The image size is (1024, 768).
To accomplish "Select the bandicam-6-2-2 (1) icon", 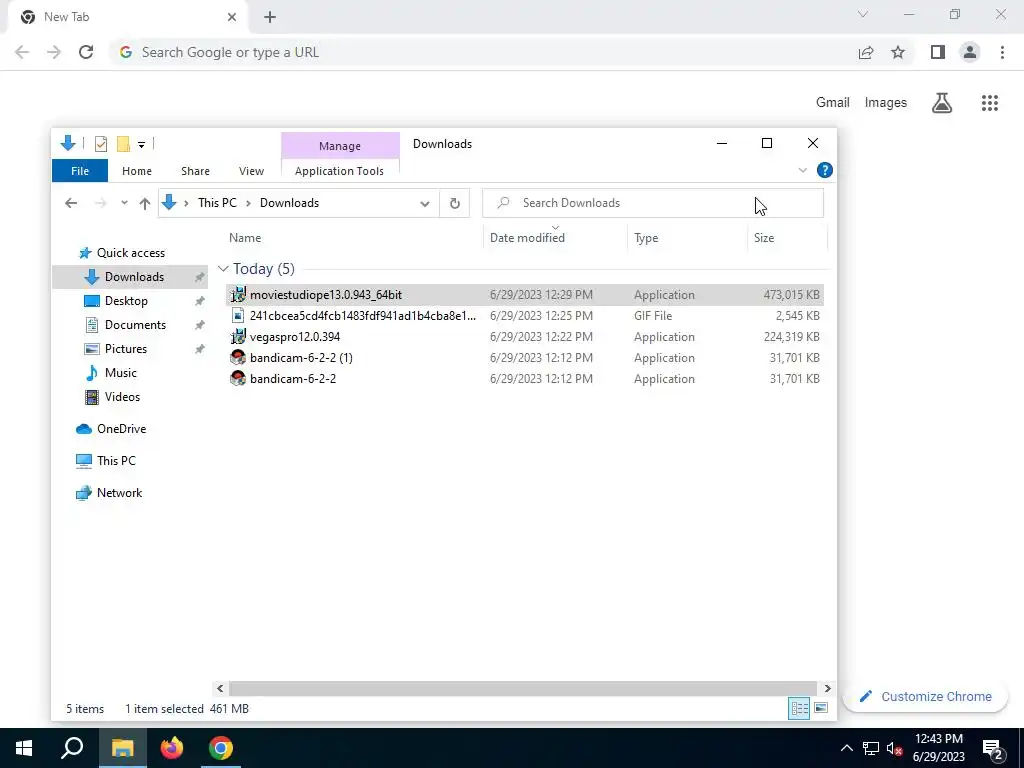I will pyautogui.click(x=238, y=357).
